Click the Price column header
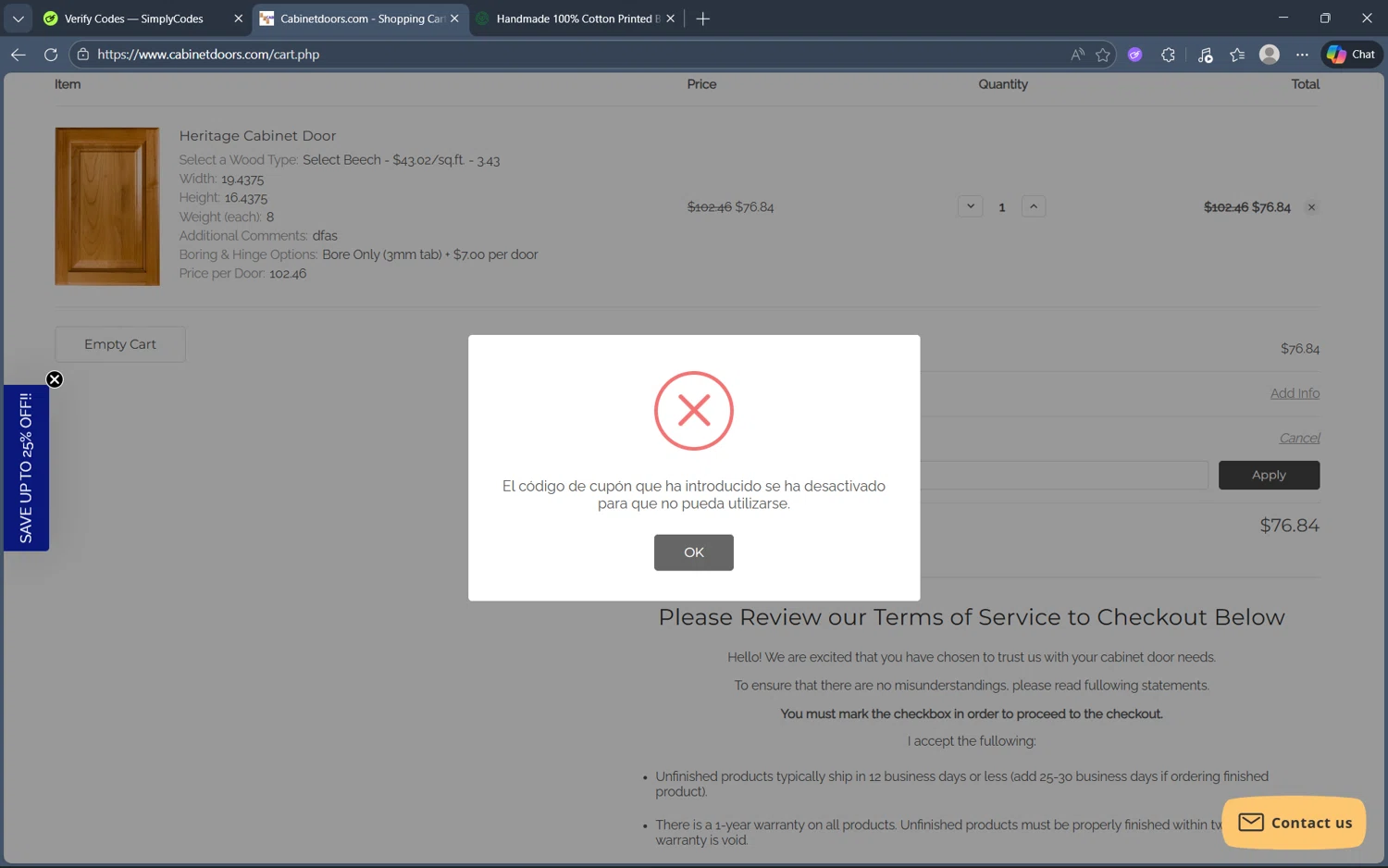Viewport: 1388px width, 868px height. tap(701, 84)
